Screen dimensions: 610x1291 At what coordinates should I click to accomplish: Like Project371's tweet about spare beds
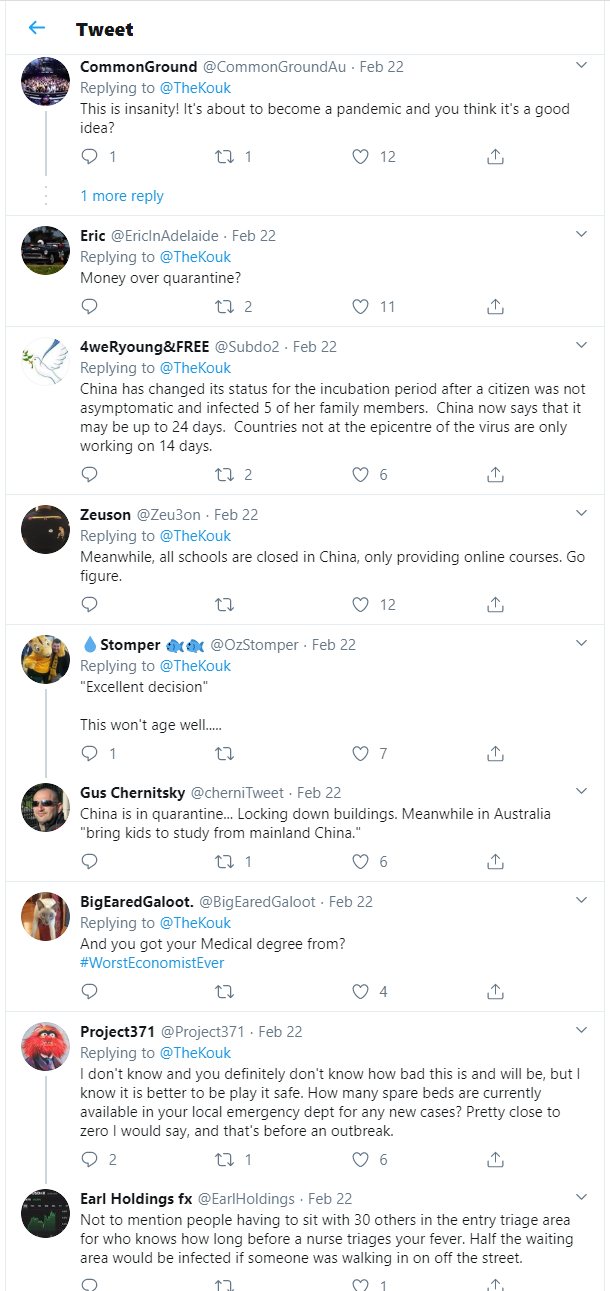(361, 1159)
